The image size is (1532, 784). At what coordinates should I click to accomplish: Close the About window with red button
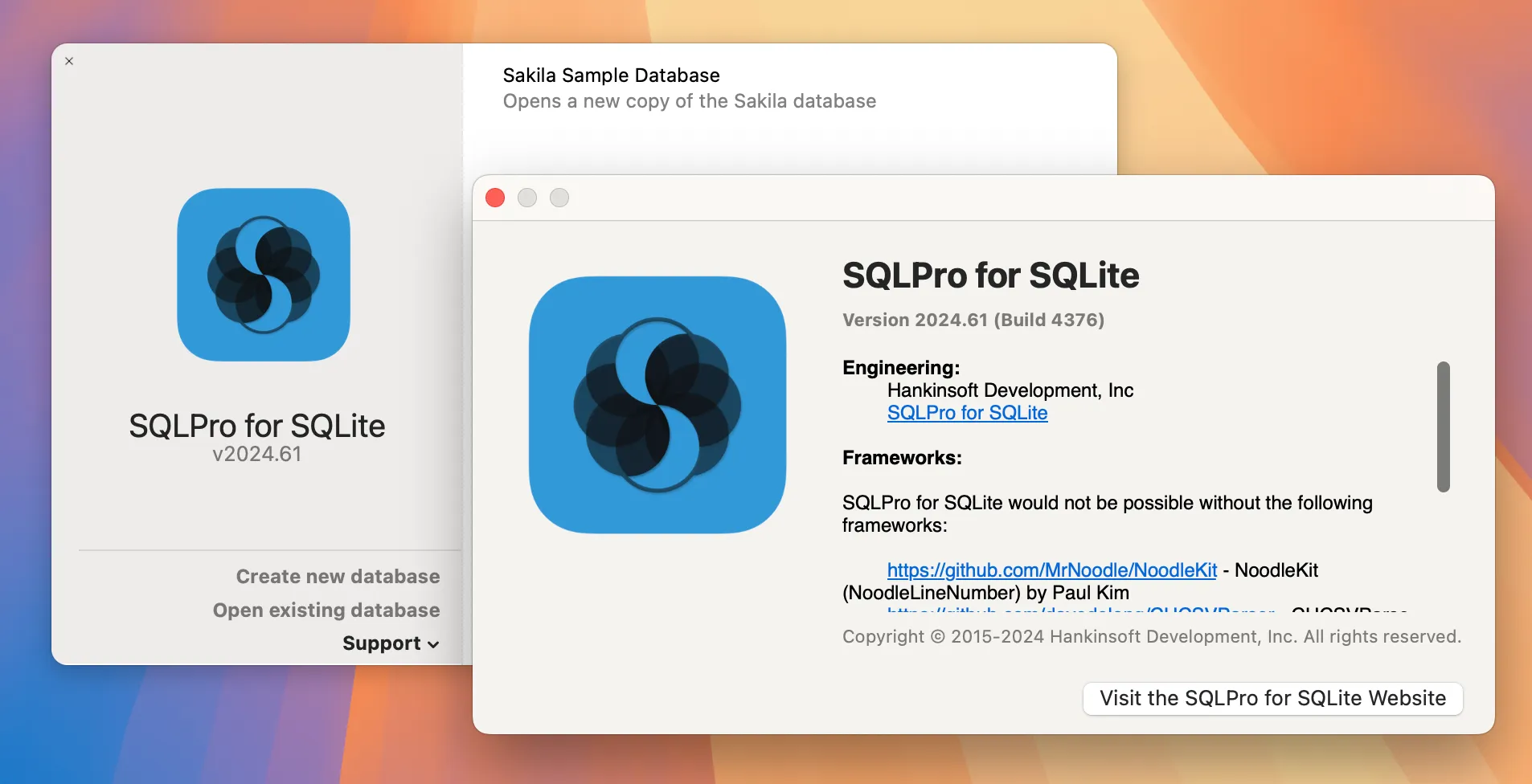[495, 198]
